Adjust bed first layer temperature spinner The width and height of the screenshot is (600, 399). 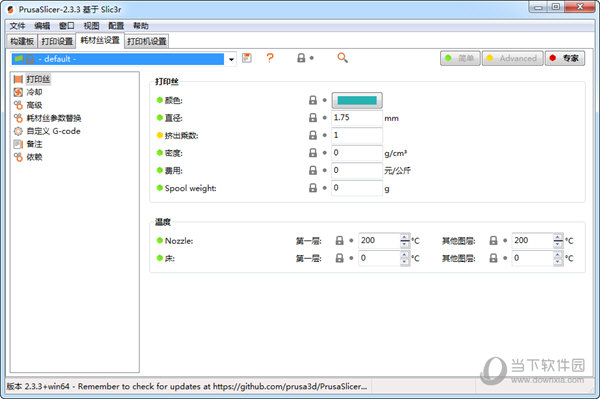[x=405, y=258]
